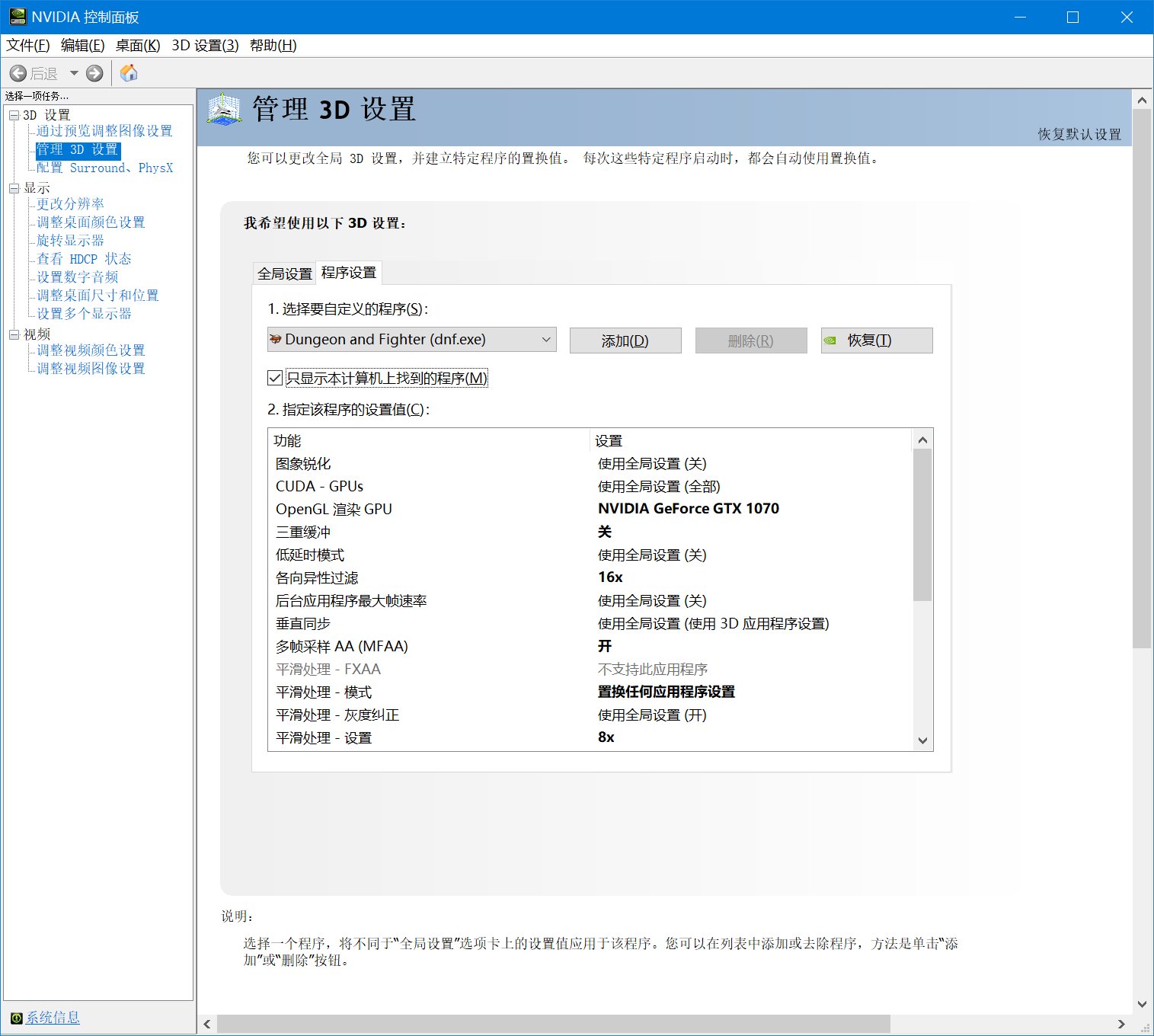Uncheck 只显示本计算机上找到的程序
This screenshot has width=1154, height=1036.
(275, 378)
